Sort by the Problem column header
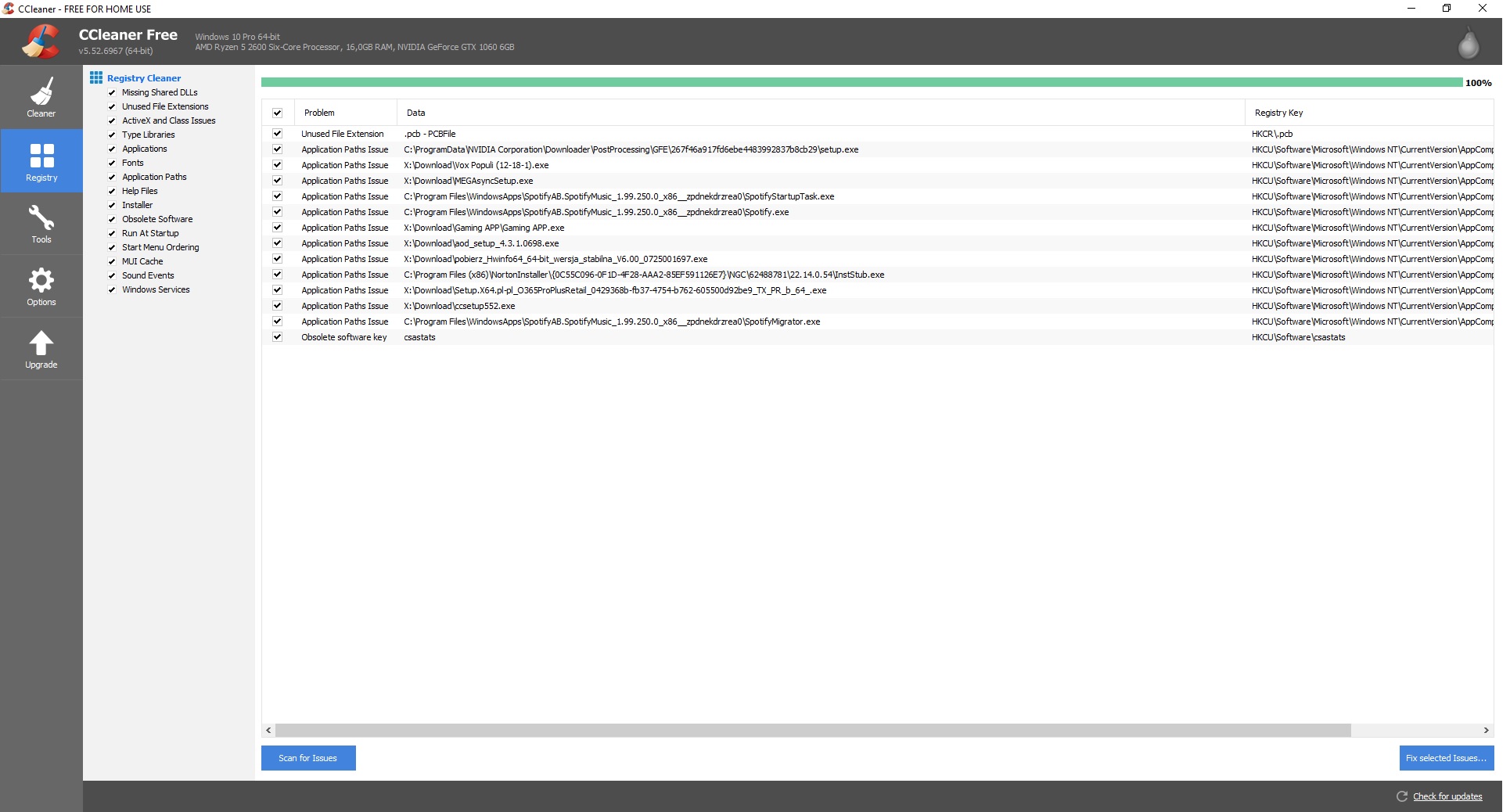Image resolution: width=1510 pixels, height=812 pixels. 345,113
